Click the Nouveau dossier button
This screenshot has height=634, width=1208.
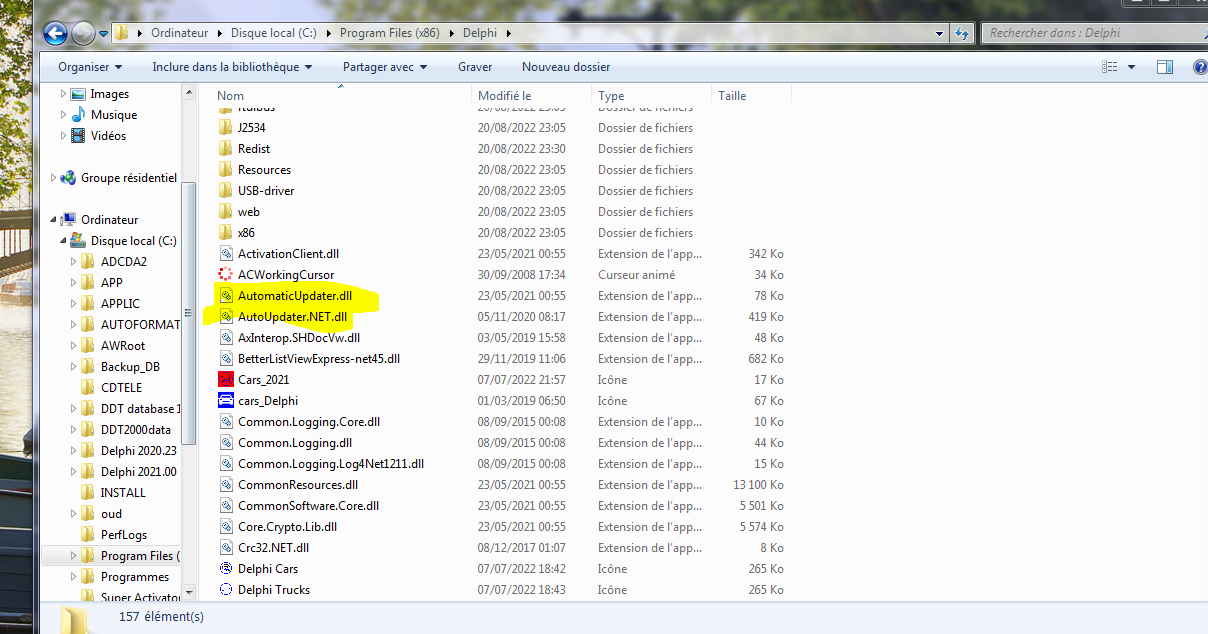(x=566, y=67)
